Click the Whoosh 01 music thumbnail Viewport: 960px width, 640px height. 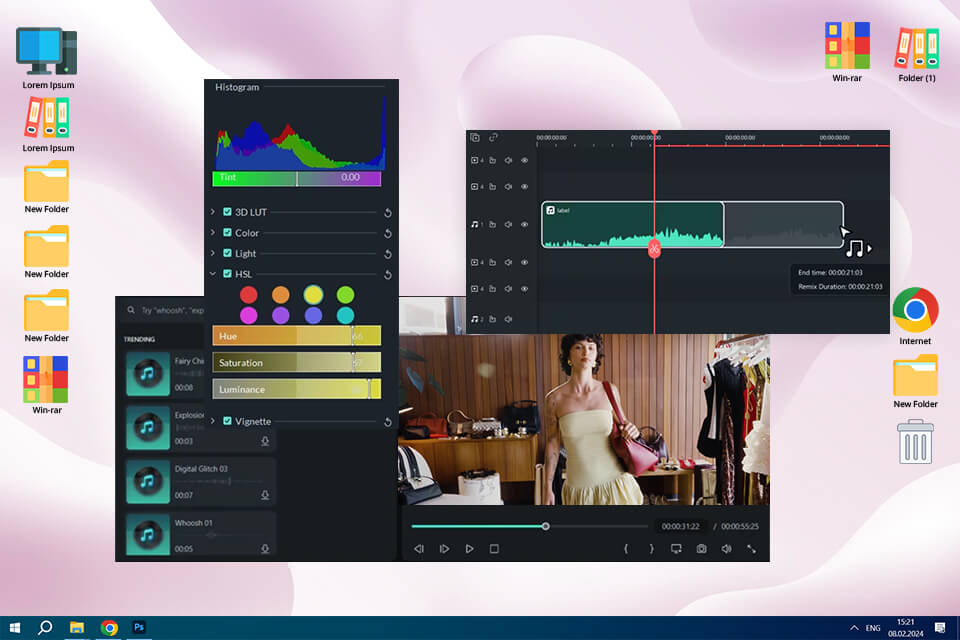pyautogui.click(x=148, y=535)
